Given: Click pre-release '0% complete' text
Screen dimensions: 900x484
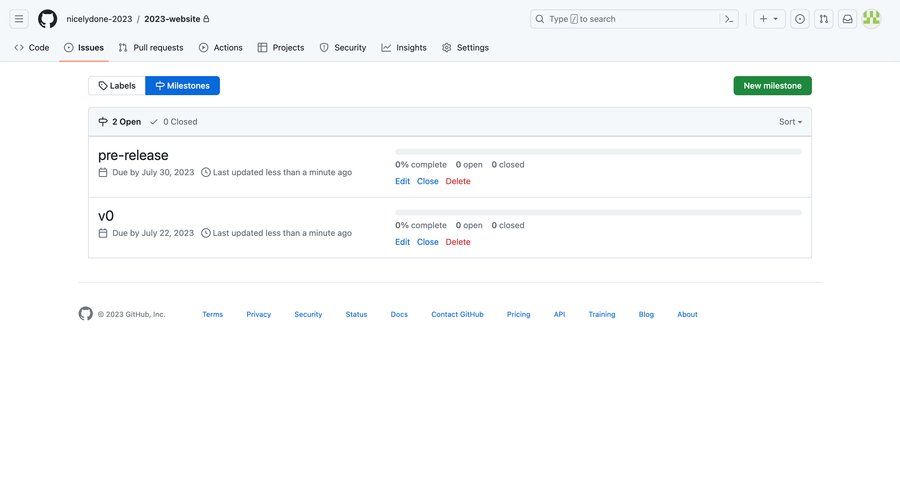Looking at the screenshot, I should 421,165.
